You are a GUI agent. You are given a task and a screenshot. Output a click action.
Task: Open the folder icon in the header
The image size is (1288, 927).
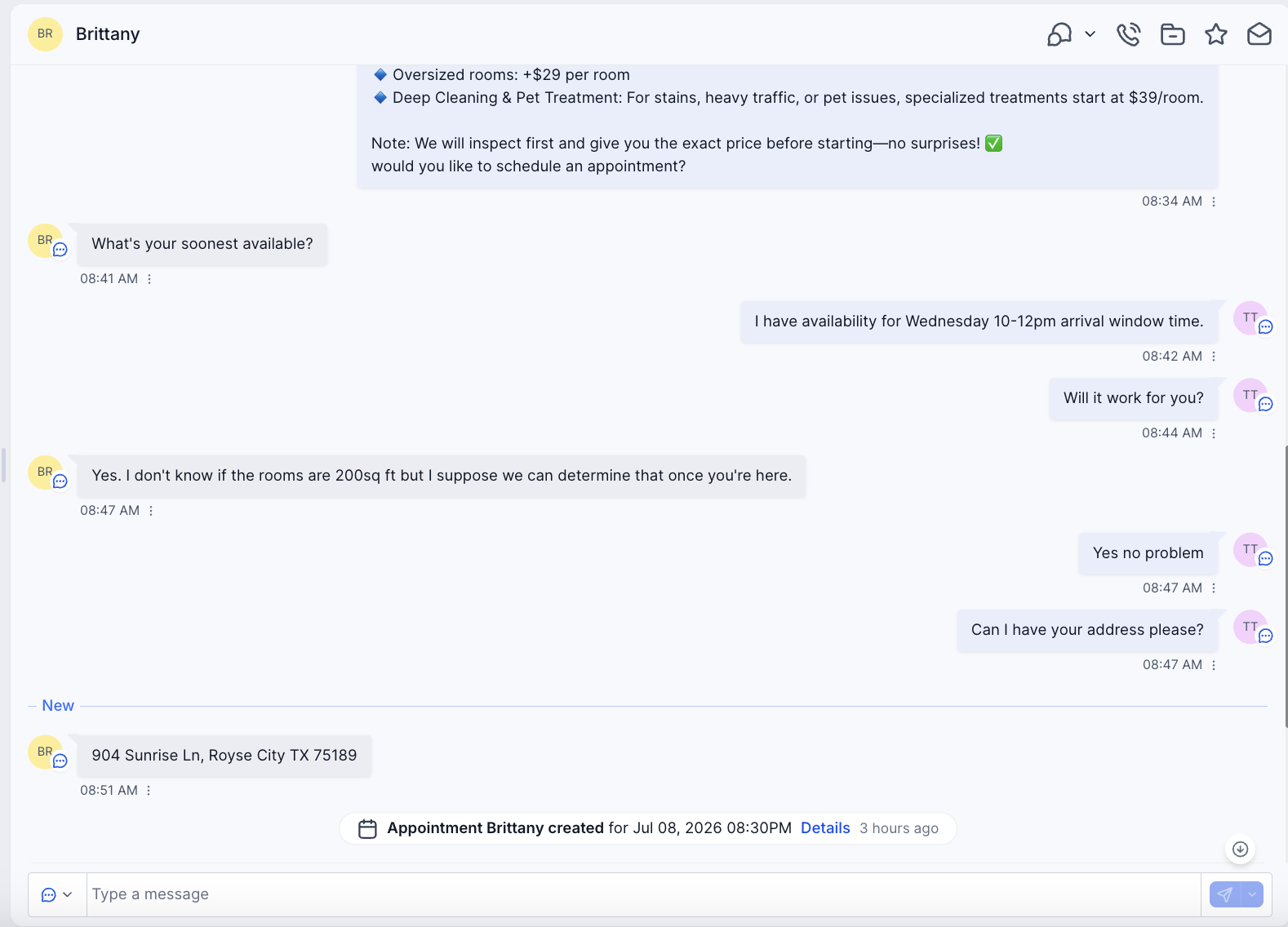[x=1173, y=34]
